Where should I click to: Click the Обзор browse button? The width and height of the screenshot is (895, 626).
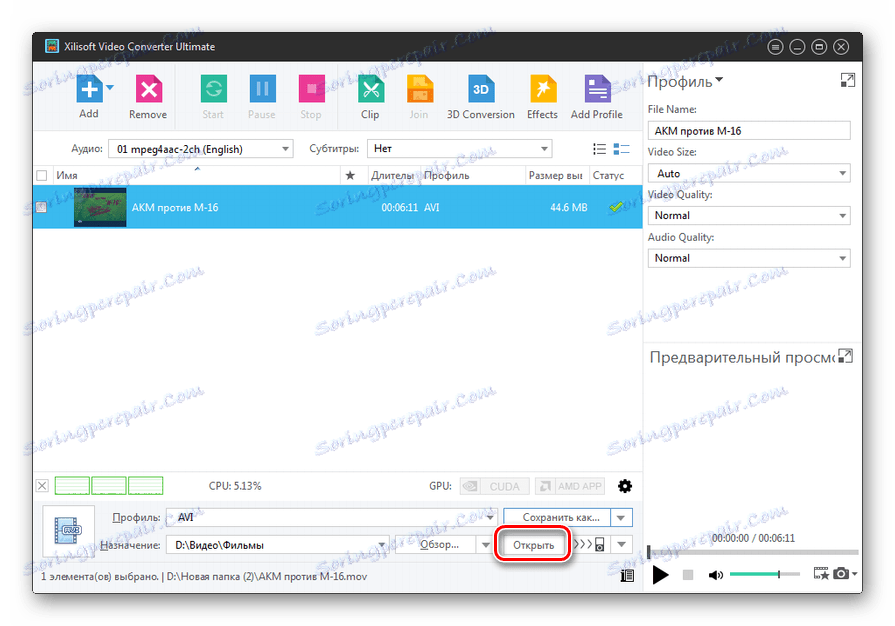(x=436, y=545)
